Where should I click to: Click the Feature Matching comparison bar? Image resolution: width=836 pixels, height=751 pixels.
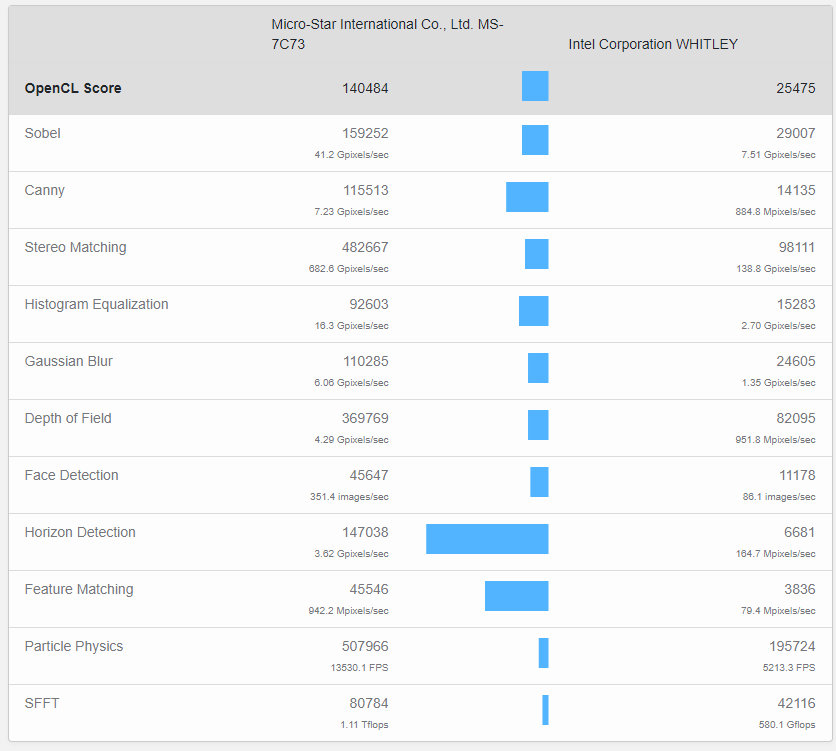click(517, 596)
